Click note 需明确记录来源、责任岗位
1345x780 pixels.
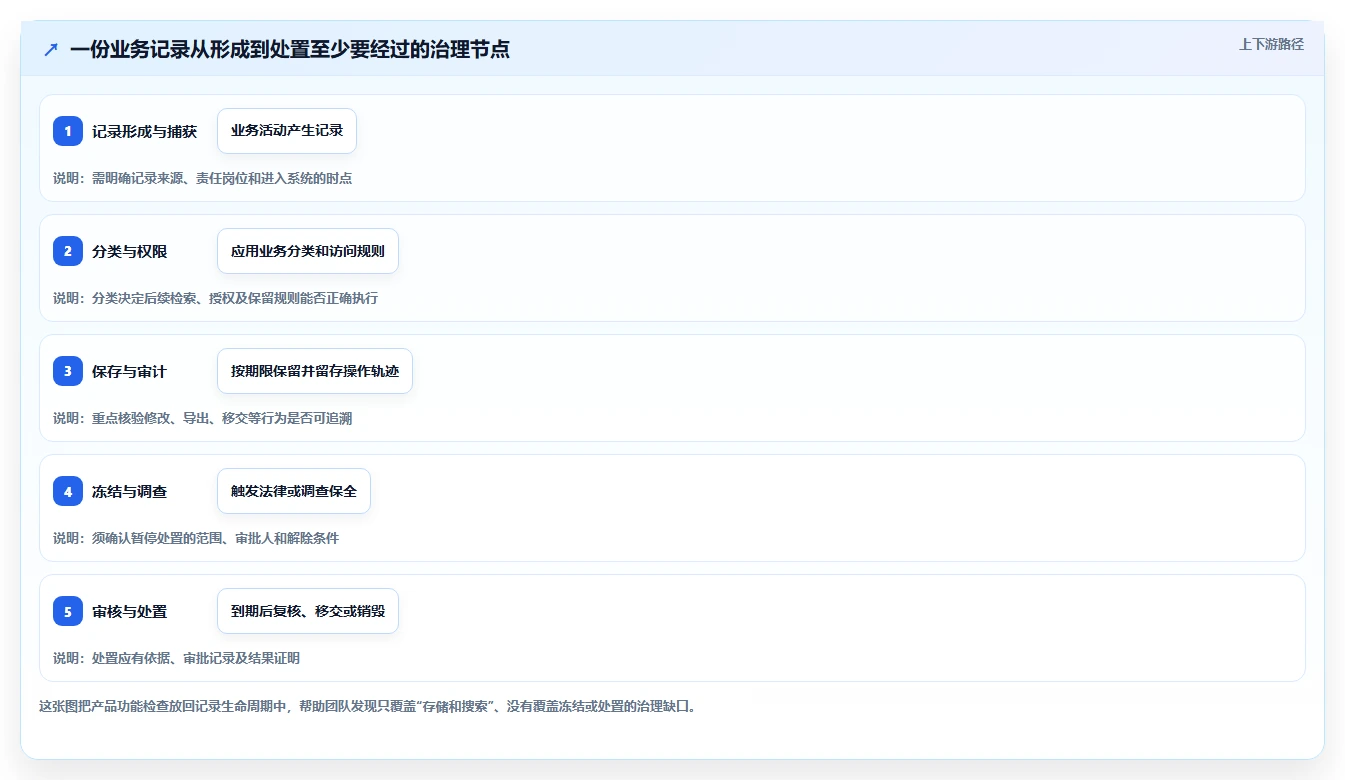(x=202, y=178)
